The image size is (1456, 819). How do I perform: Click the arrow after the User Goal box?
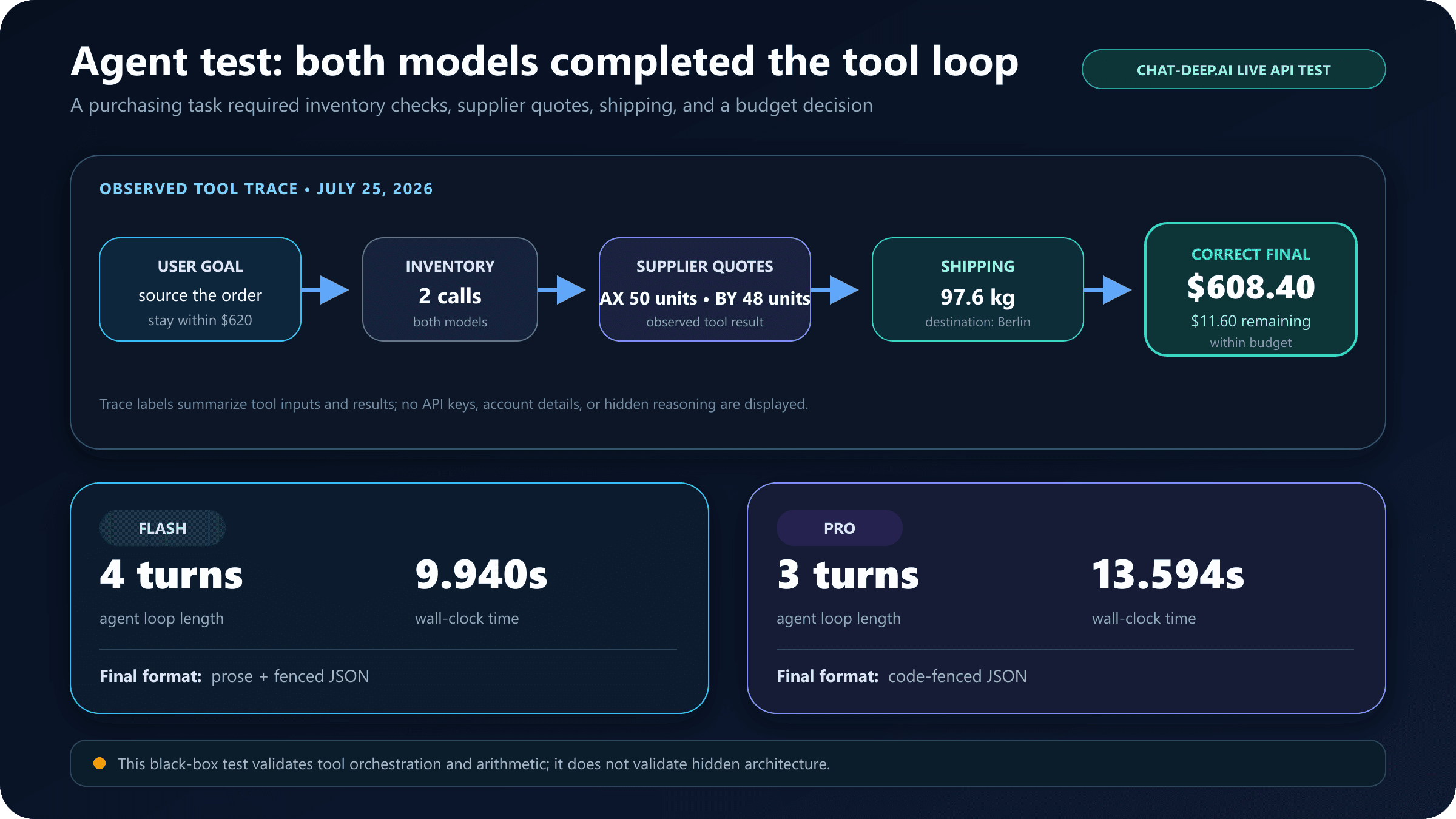326,290
